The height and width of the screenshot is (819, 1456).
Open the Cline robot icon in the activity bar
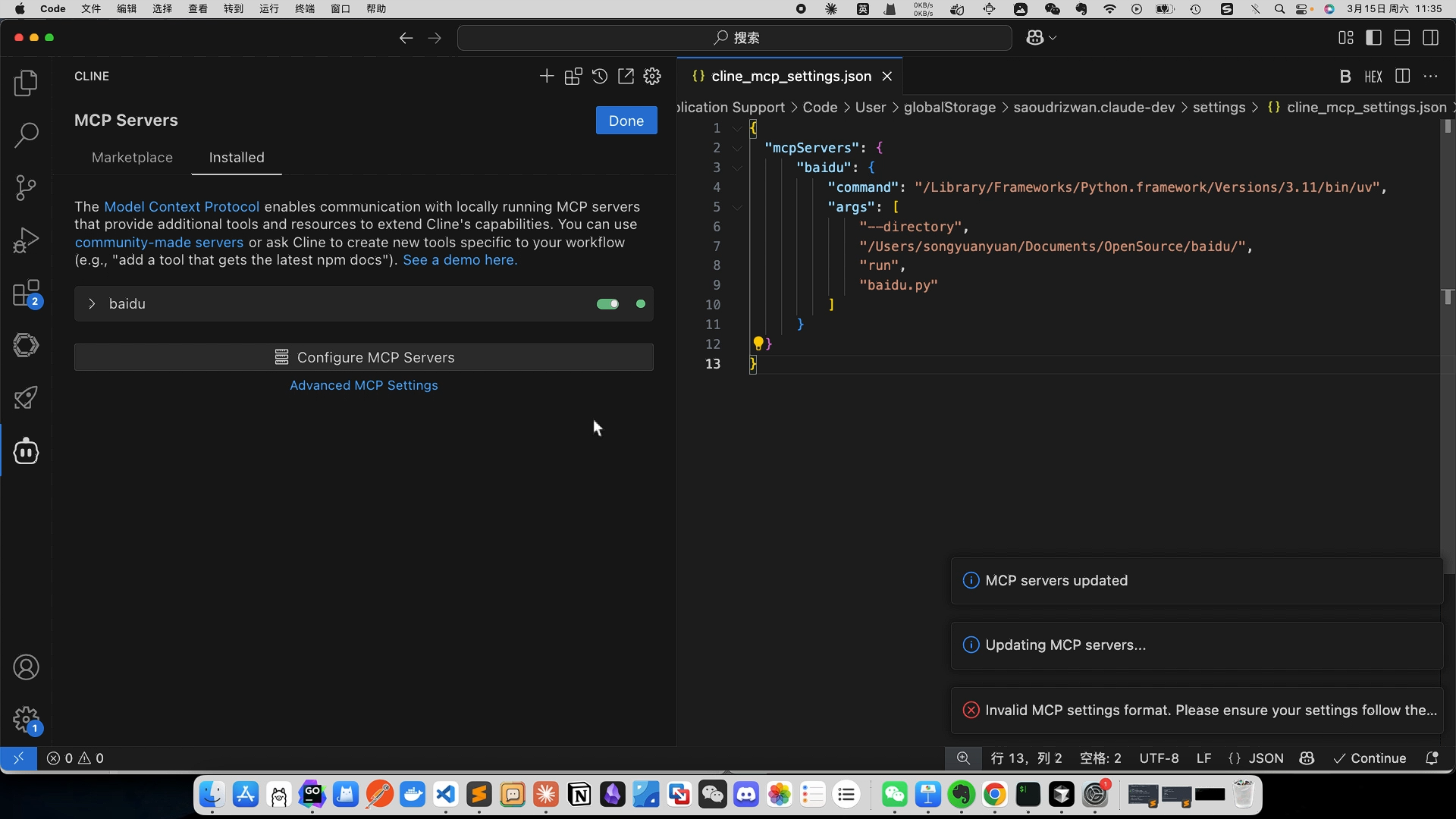point(26,451)
